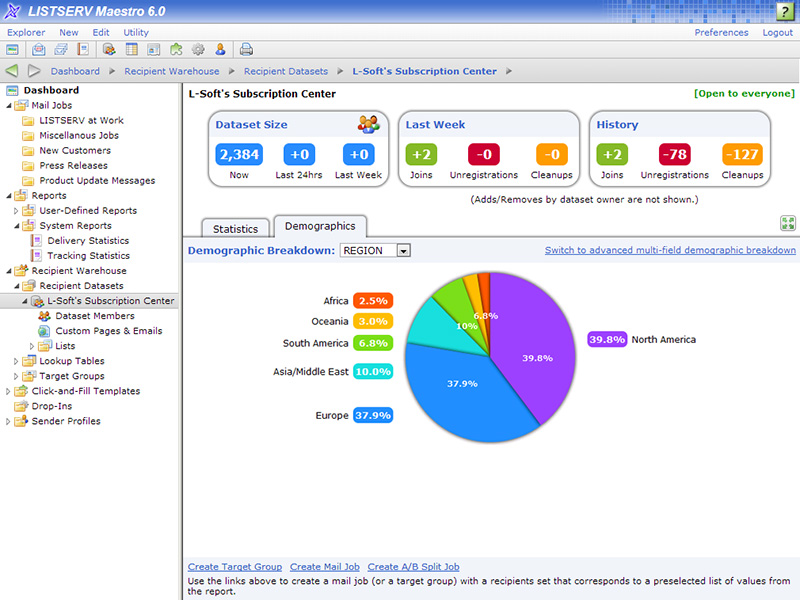Expand the Sender Profiles node
Image resolution: width=800 pixels, height=600 pixels.
[8, 421]
